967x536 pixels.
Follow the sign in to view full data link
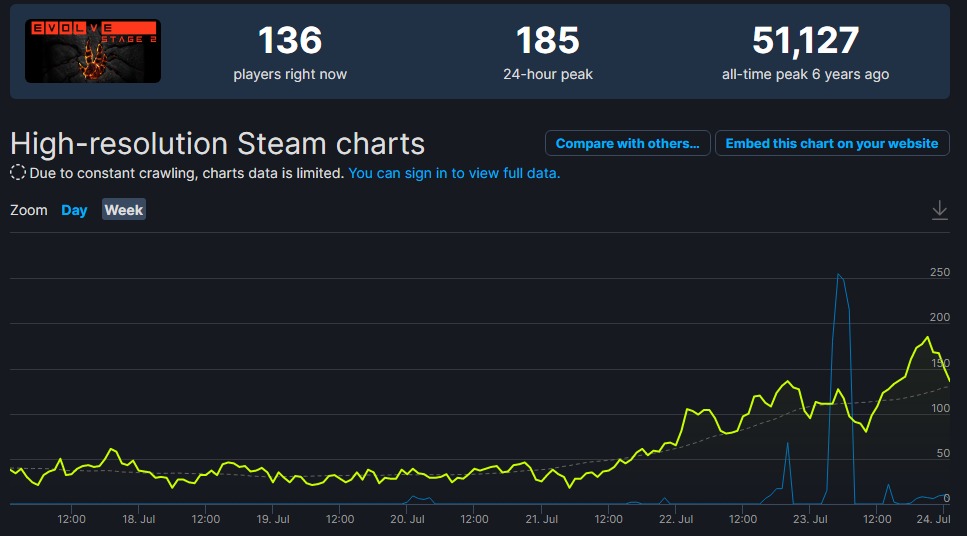pos(454,173)
